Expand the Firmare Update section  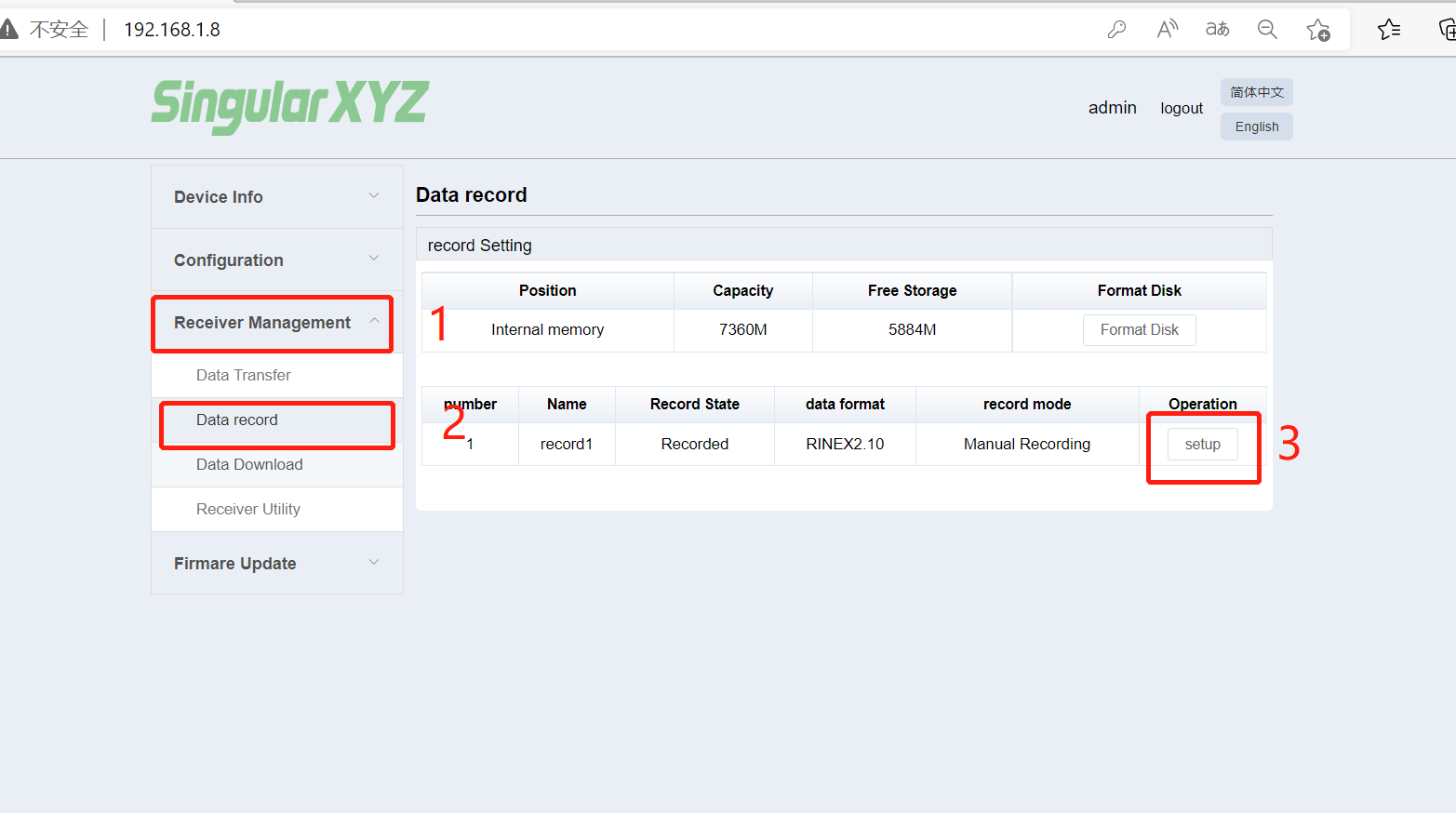[x=277, y=564]
